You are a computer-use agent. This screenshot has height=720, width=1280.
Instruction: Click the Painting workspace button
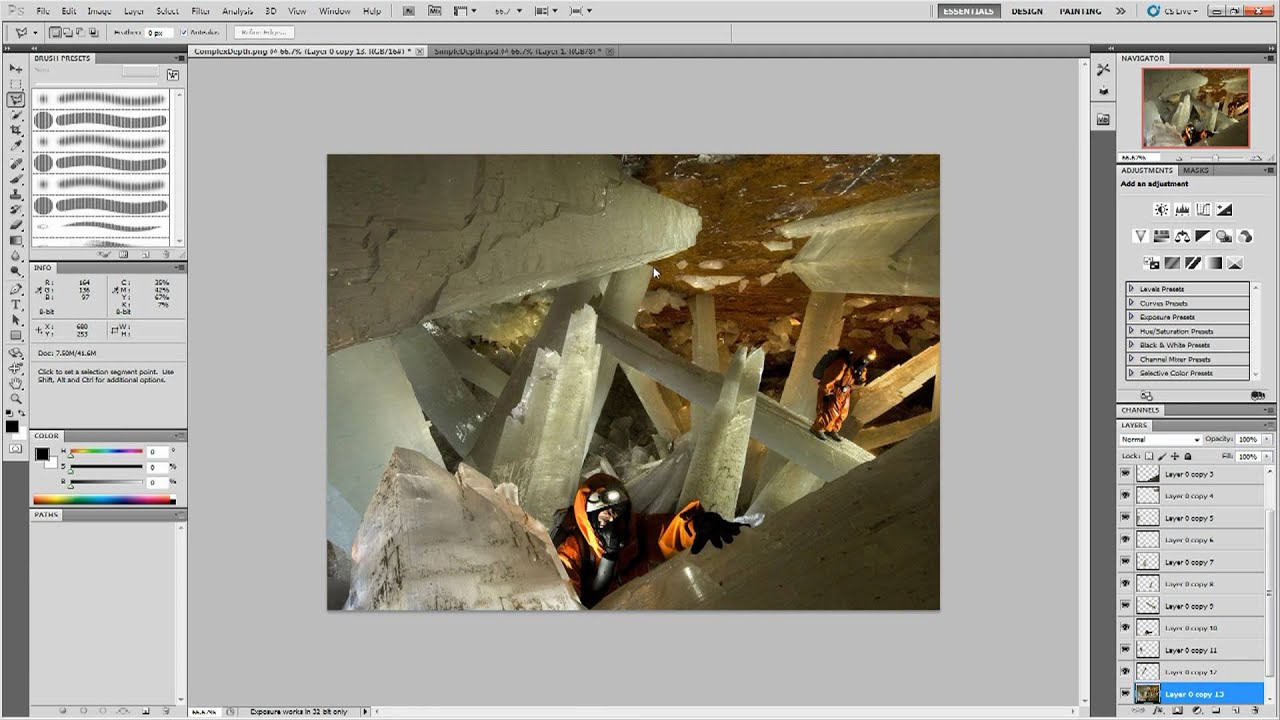pyautogui.click(x=1080, y=11)
